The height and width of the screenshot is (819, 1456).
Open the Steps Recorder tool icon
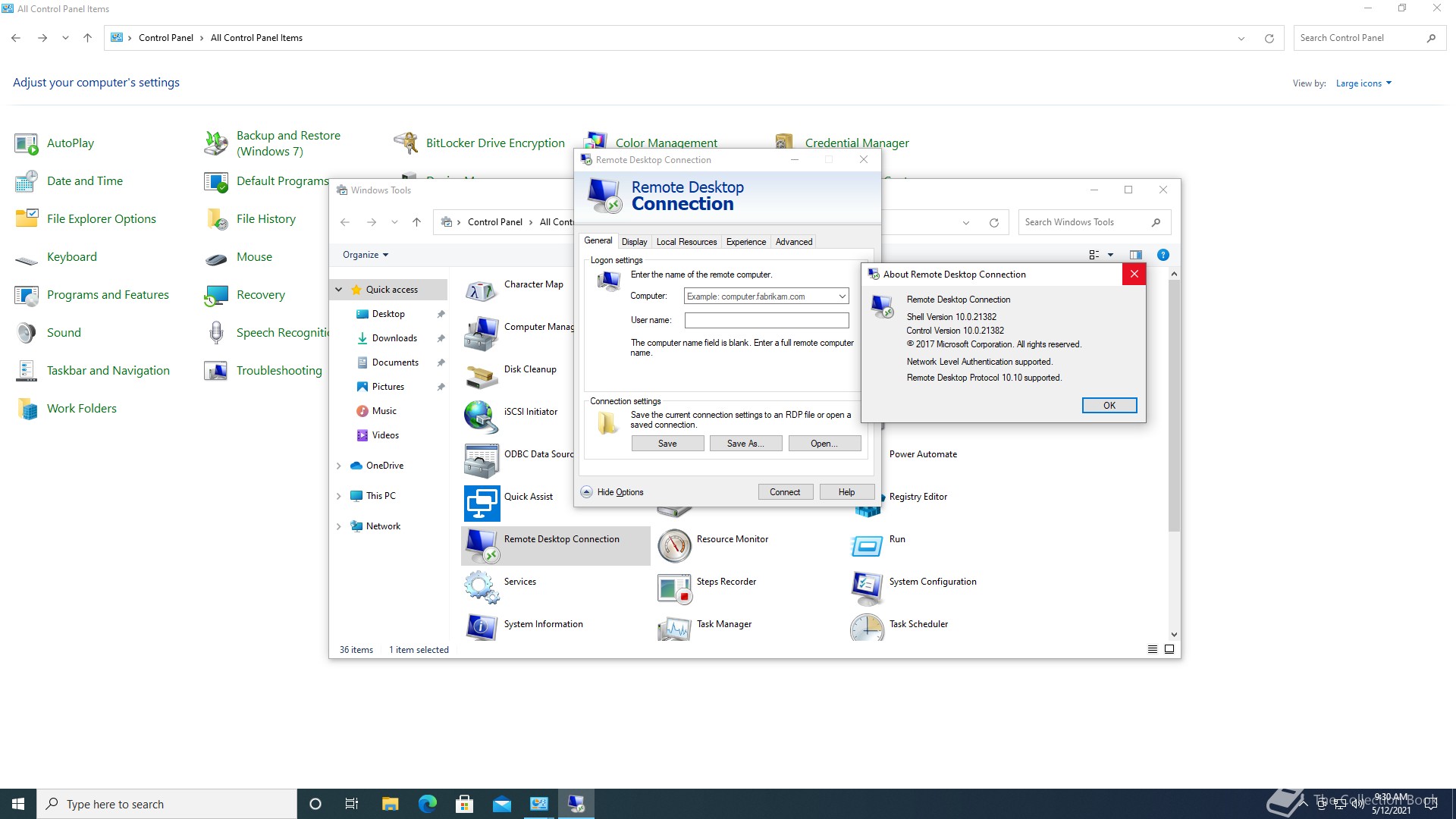tap(674, 588)
